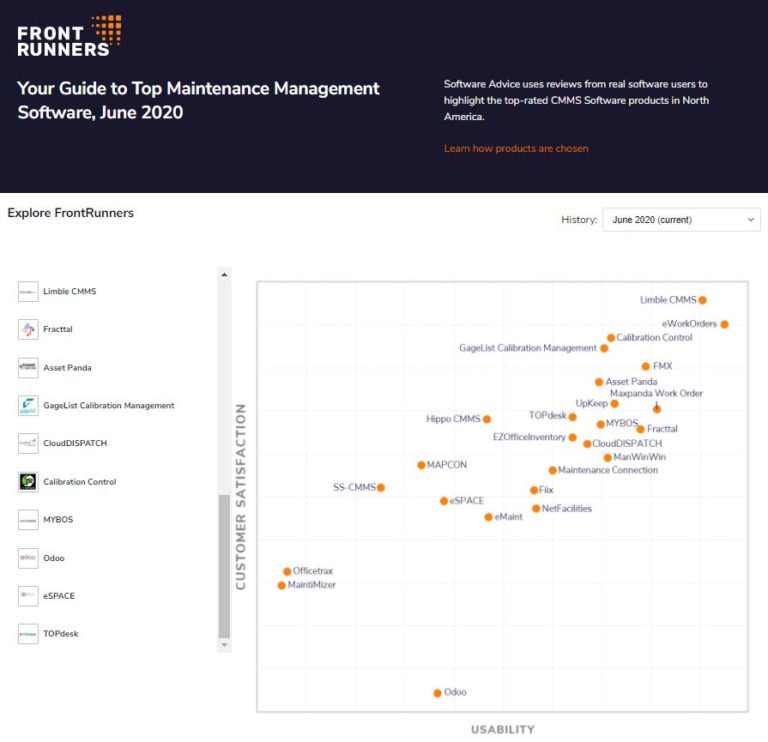Select the TOPdesk logo icon
Viewport: 768px width, 742px height.
(x=28, y=634)
